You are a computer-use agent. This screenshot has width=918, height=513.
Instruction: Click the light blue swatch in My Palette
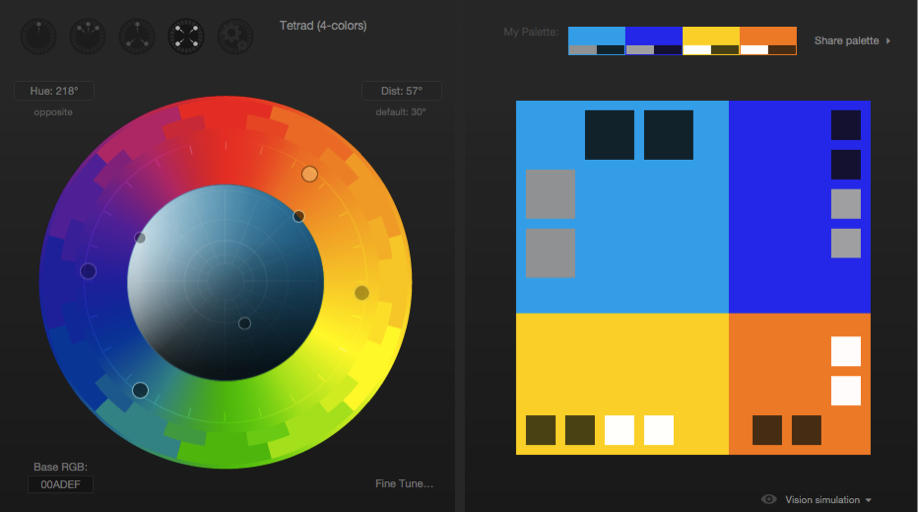pyautogui.click(x=597, y=36)
